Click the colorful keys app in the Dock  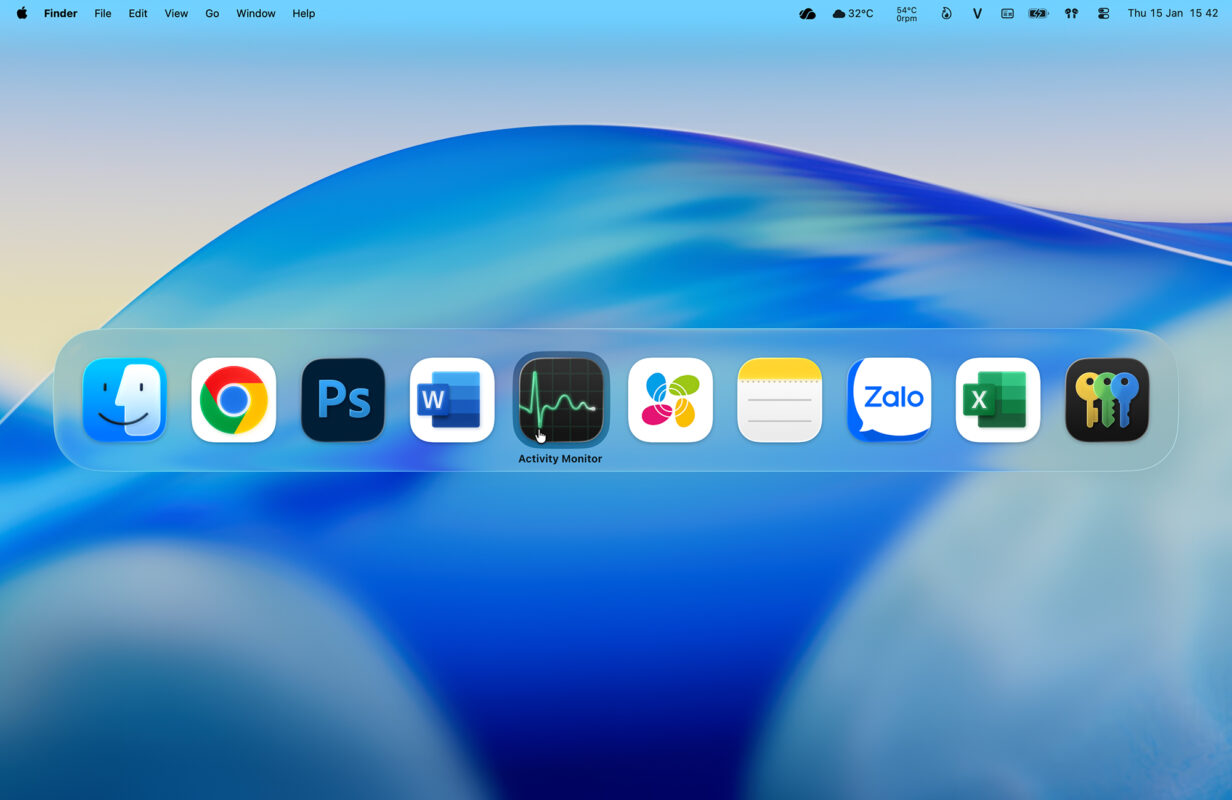pos(1107,398)
